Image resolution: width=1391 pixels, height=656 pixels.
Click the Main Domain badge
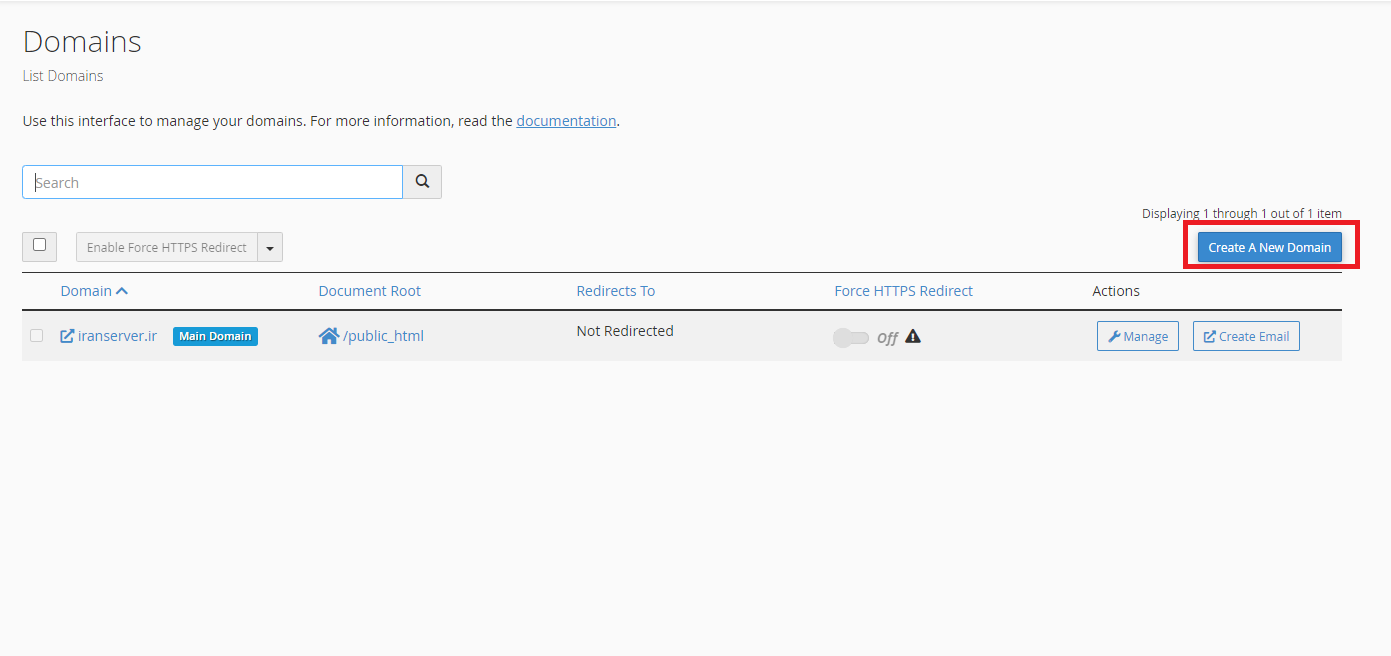coord(215,336)
